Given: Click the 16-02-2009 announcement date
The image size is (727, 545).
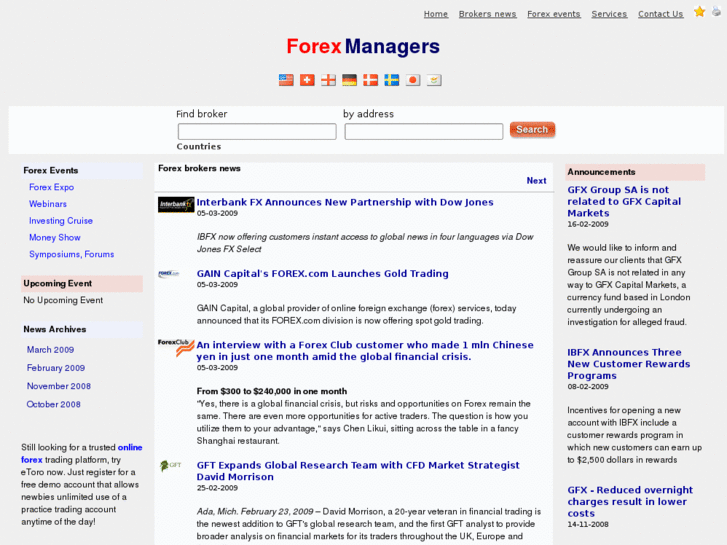Looking at the screenshot, I should (588, 224).
